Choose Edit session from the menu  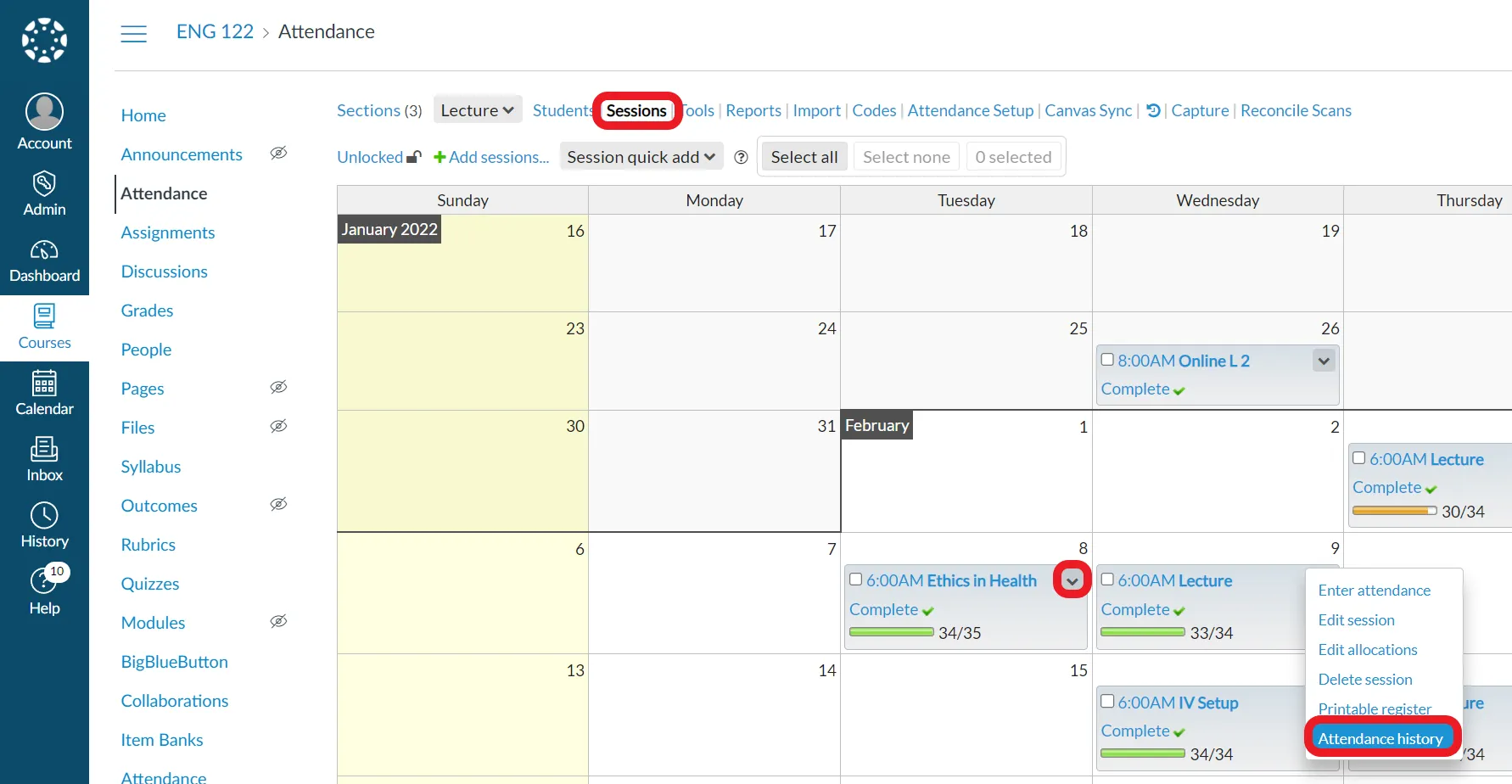(x=1357, y=620)
